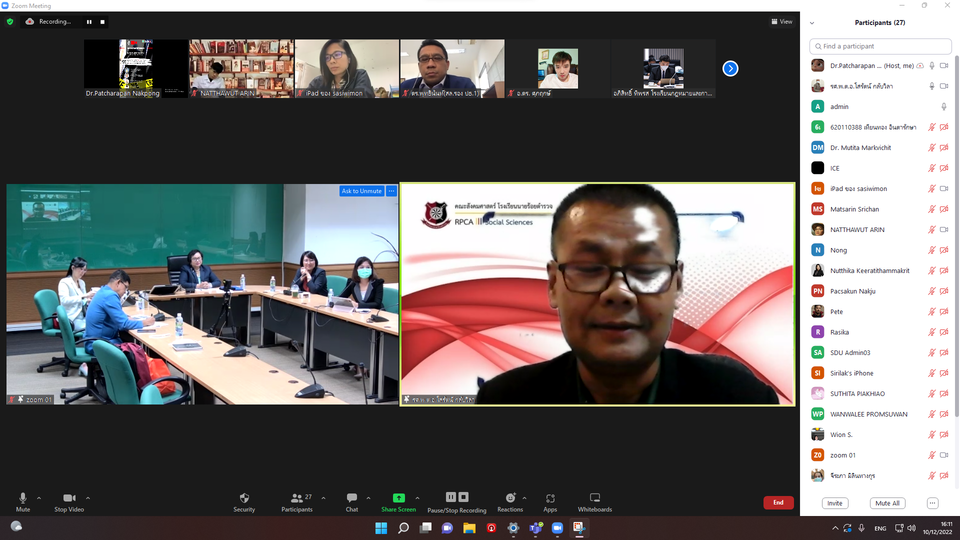The image size is (960, 540).
Task: Click the Find a participant search field
Action: pos(880,46)
